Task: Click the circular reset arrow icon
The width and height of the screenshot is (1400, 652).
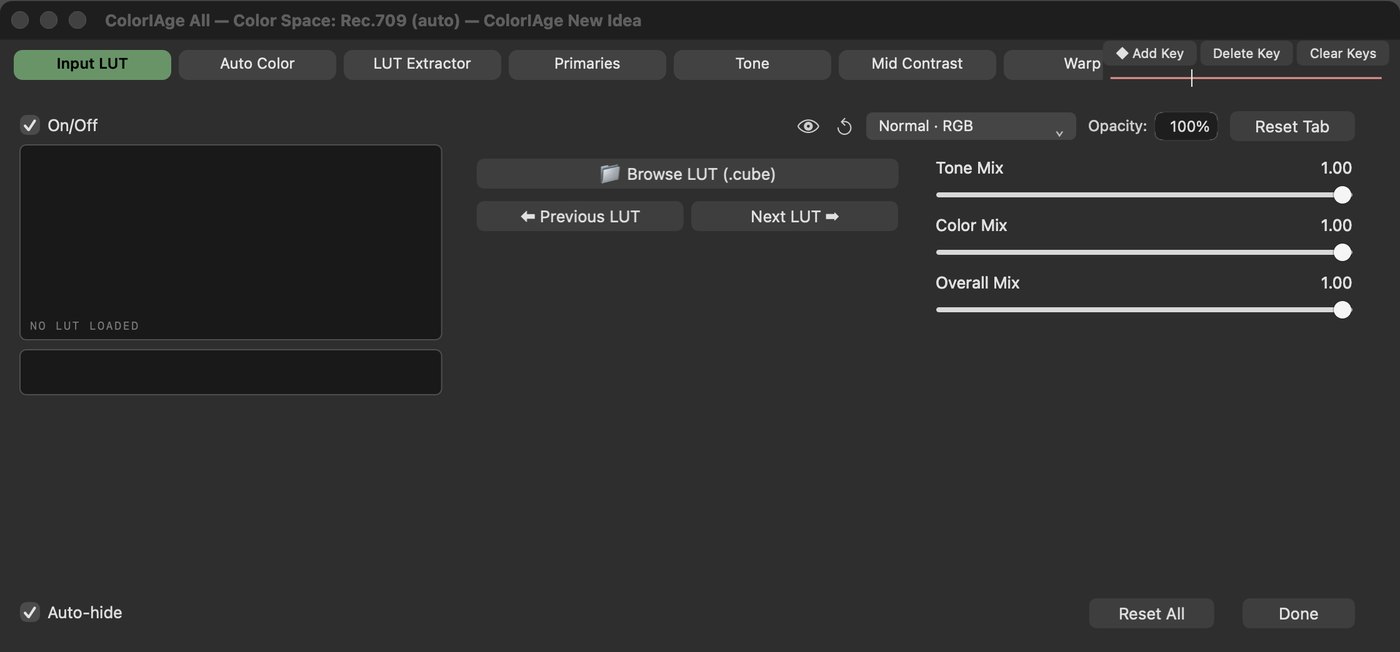Action: 844,126
